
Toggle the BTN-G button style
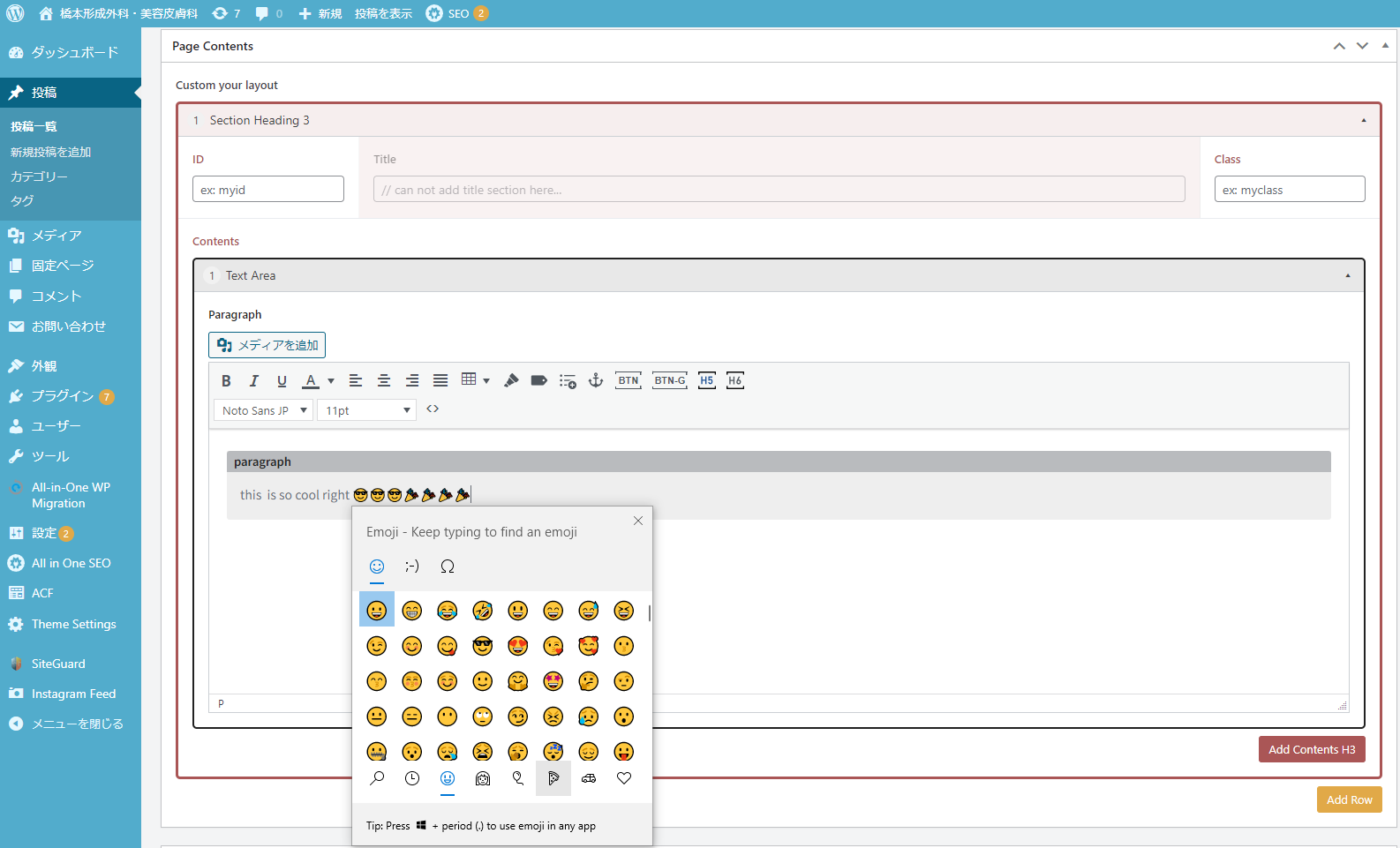(670, 380)
